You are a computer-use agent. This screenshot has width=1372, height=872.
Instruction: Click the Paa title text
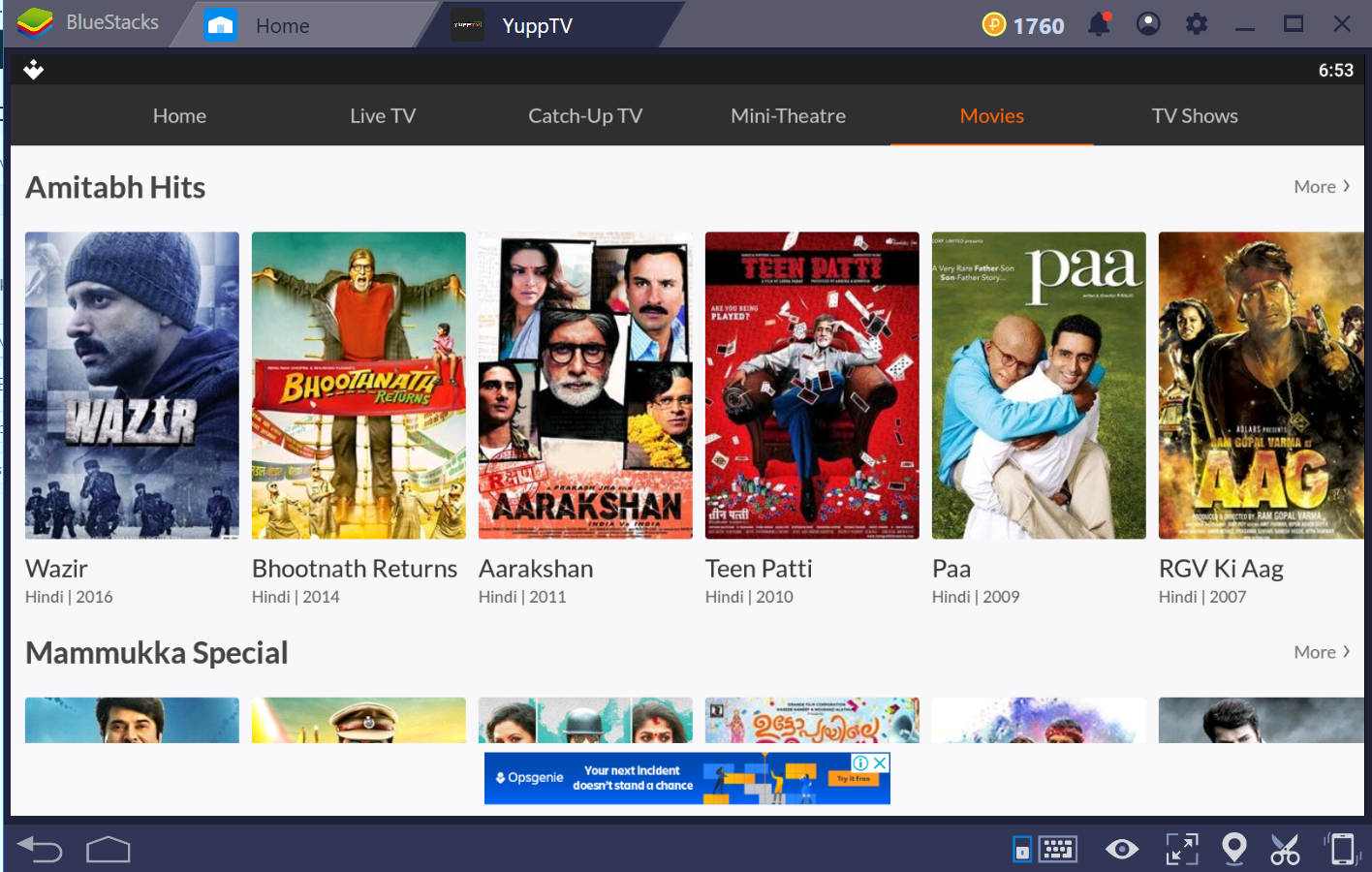click(x=951, y=569)
